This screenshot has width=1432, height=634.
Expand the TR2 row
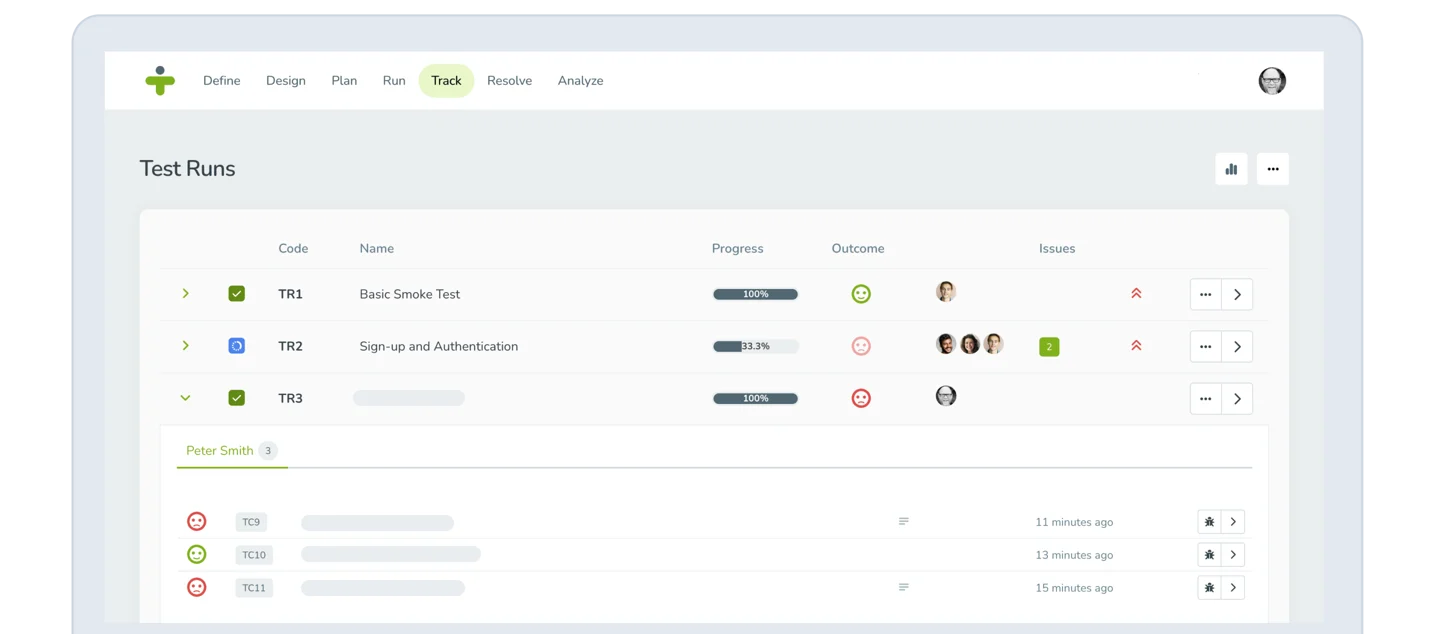pos(186,346)
